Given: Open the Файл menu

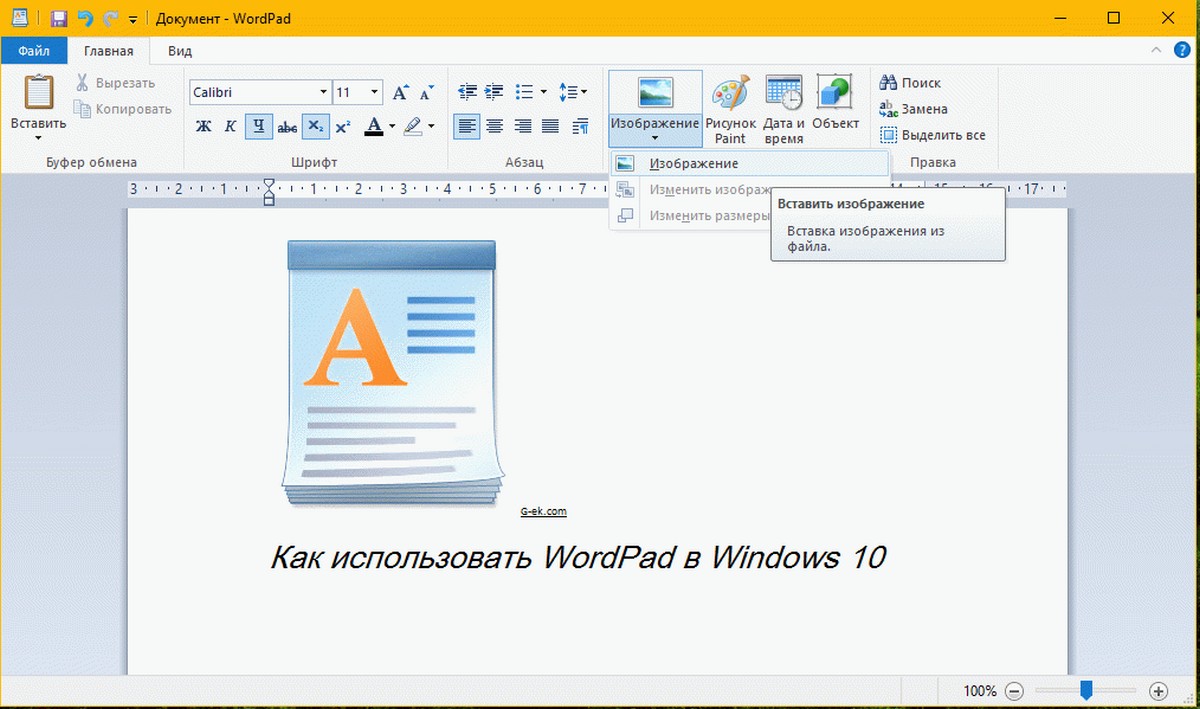Looking at the screenshot, I should click(x=33, y=50).
